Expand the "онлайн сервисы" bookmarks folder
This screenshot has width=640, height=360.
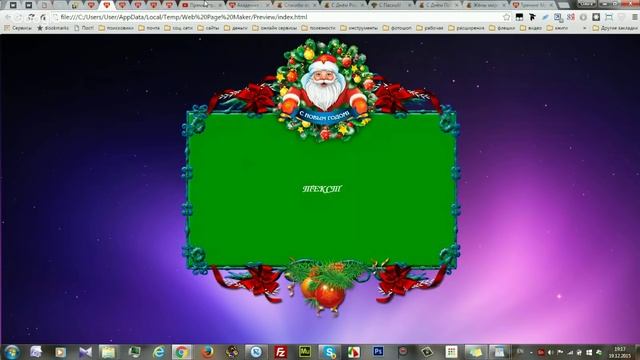(275, 28)
